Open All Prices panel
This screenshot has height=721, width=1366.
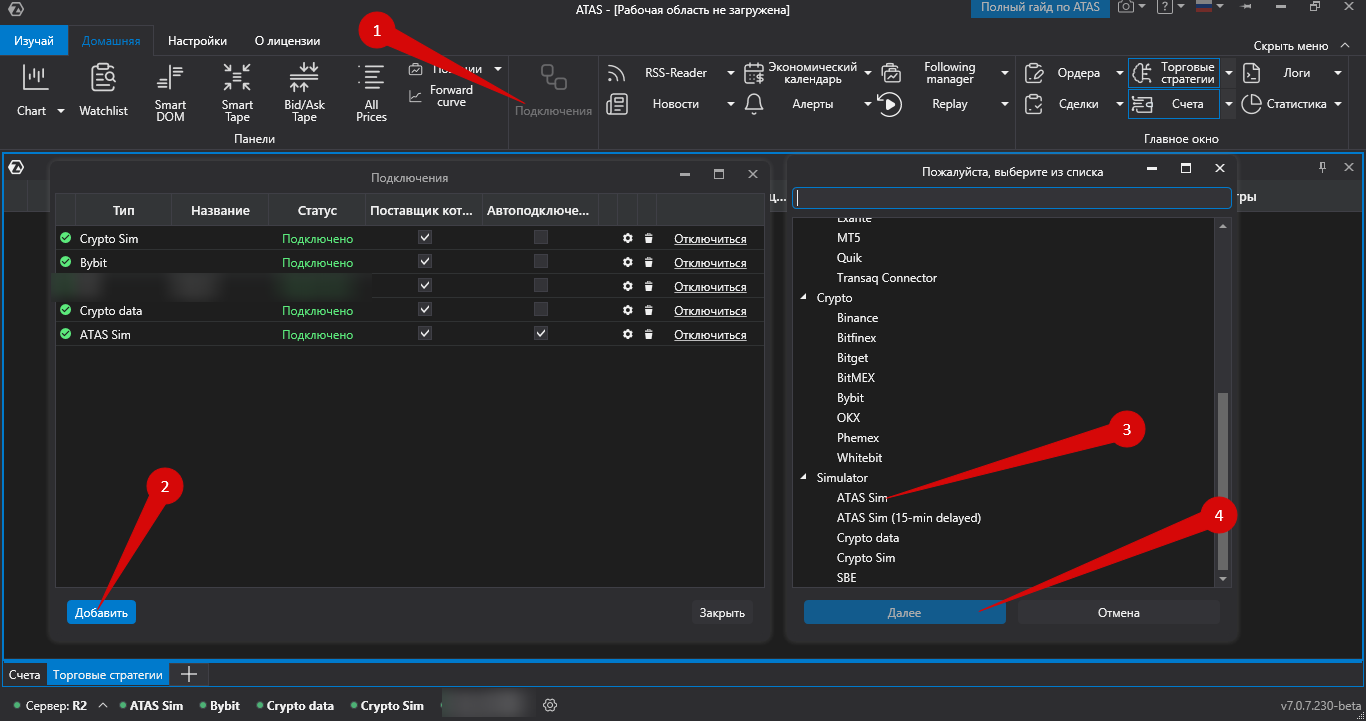(371, 93)
